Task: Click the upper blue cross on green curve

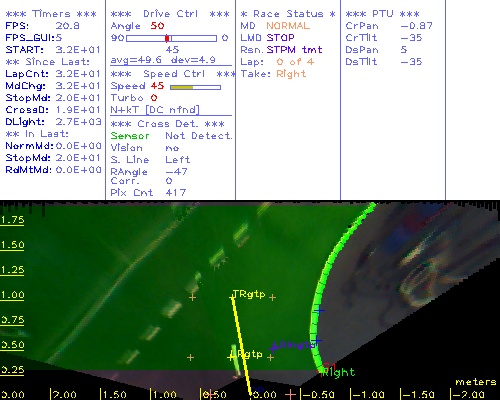Action: pos(319,311)
